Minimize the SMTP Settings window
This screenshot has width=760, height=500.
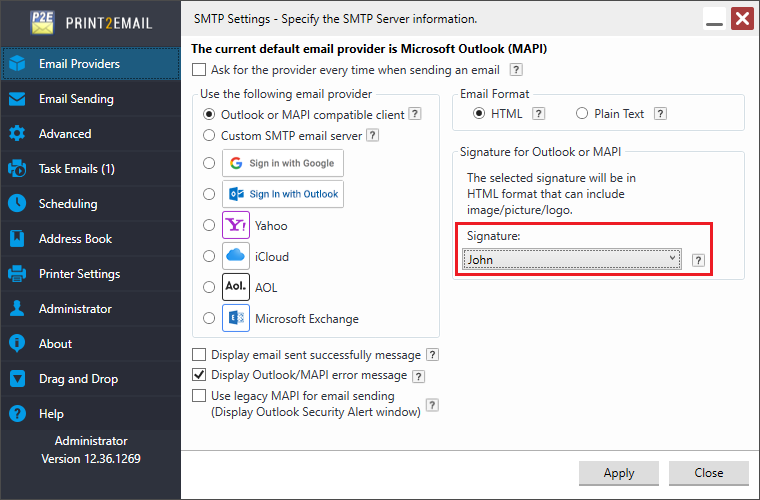pyautogui.click(x=714, y=19)
